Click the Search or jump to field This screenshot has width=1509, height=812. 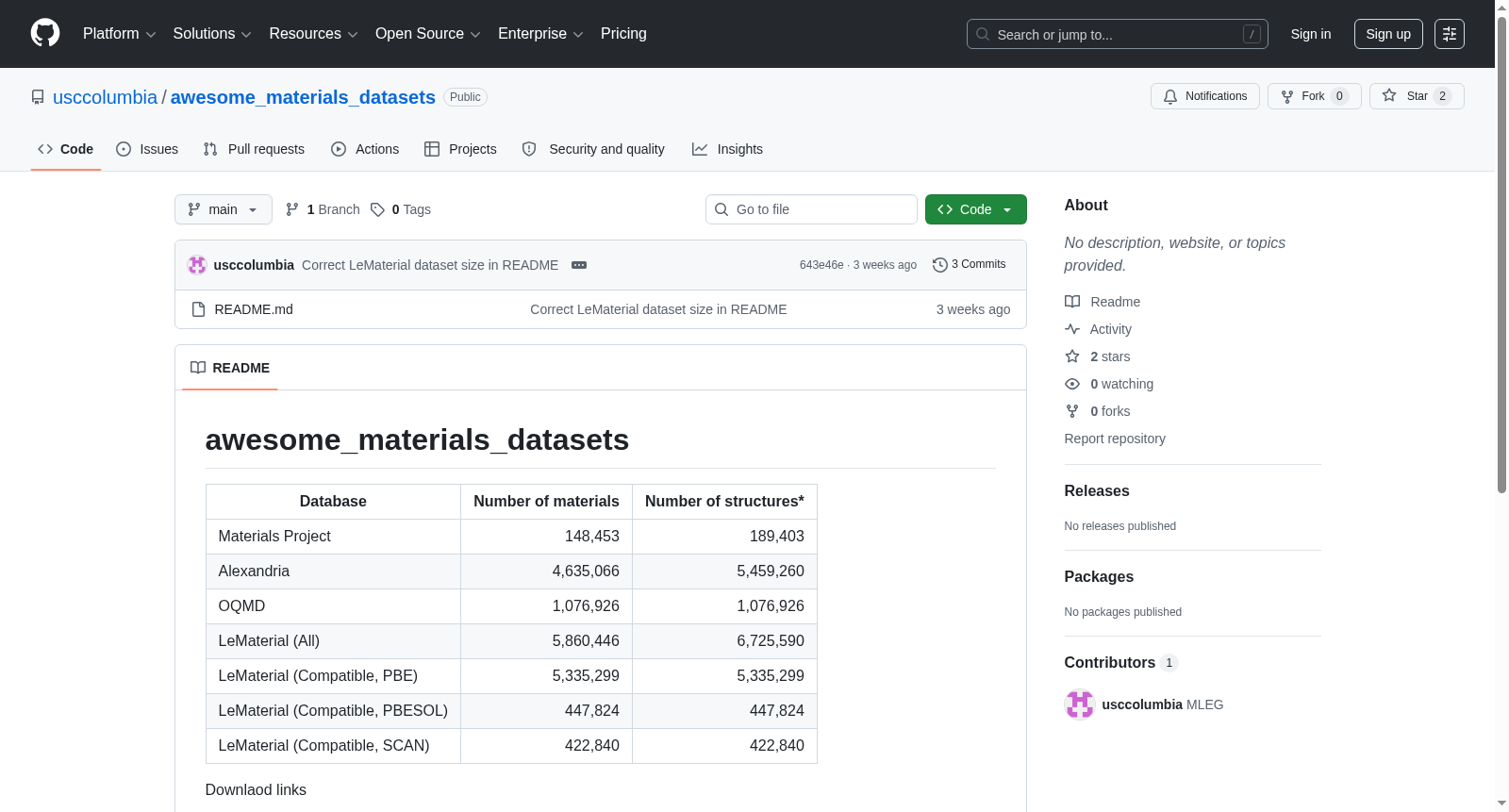click(1118, 34)
